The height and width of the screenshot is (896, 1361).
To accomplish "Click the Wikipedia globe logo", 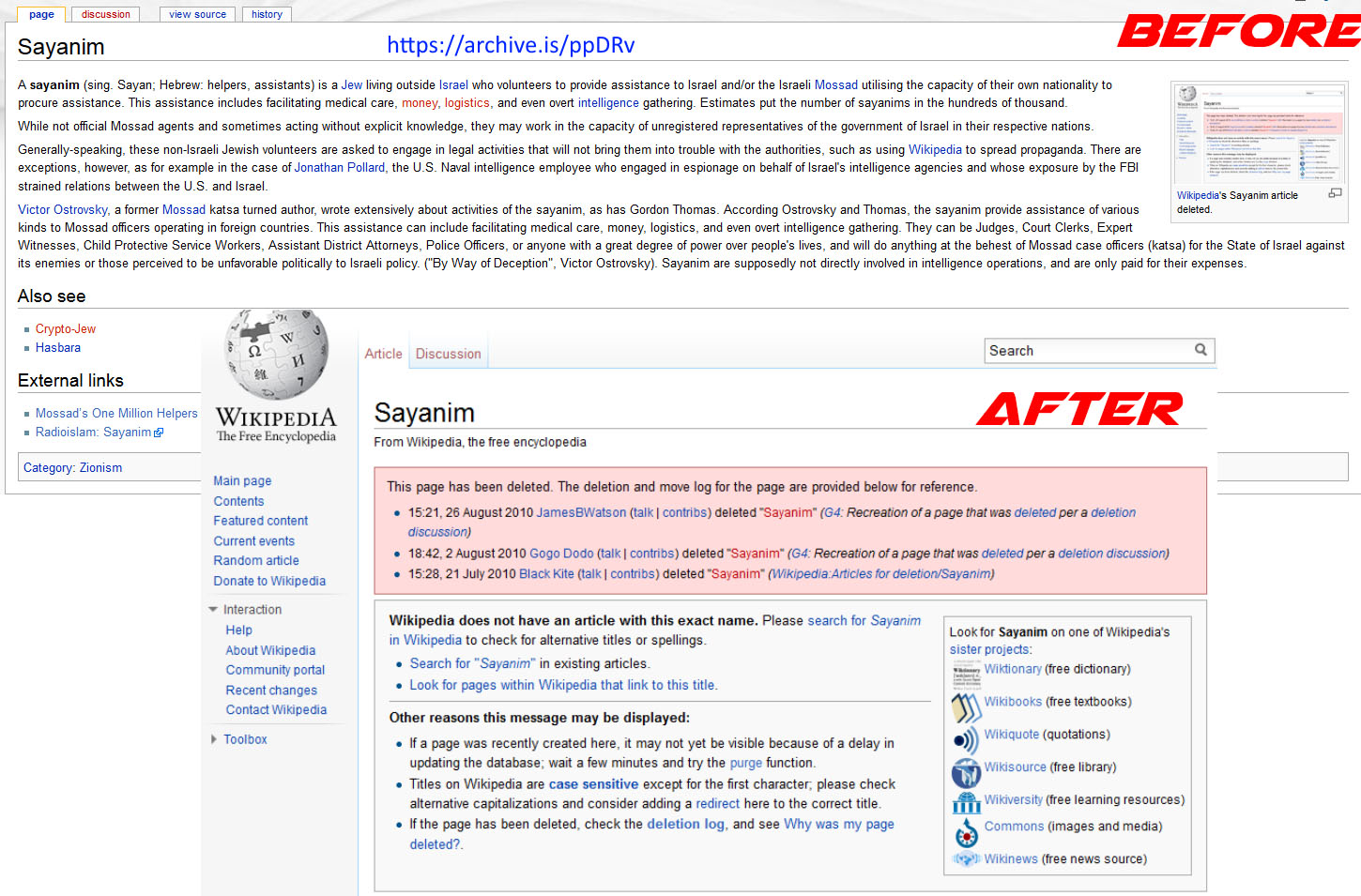I will 277,355.
